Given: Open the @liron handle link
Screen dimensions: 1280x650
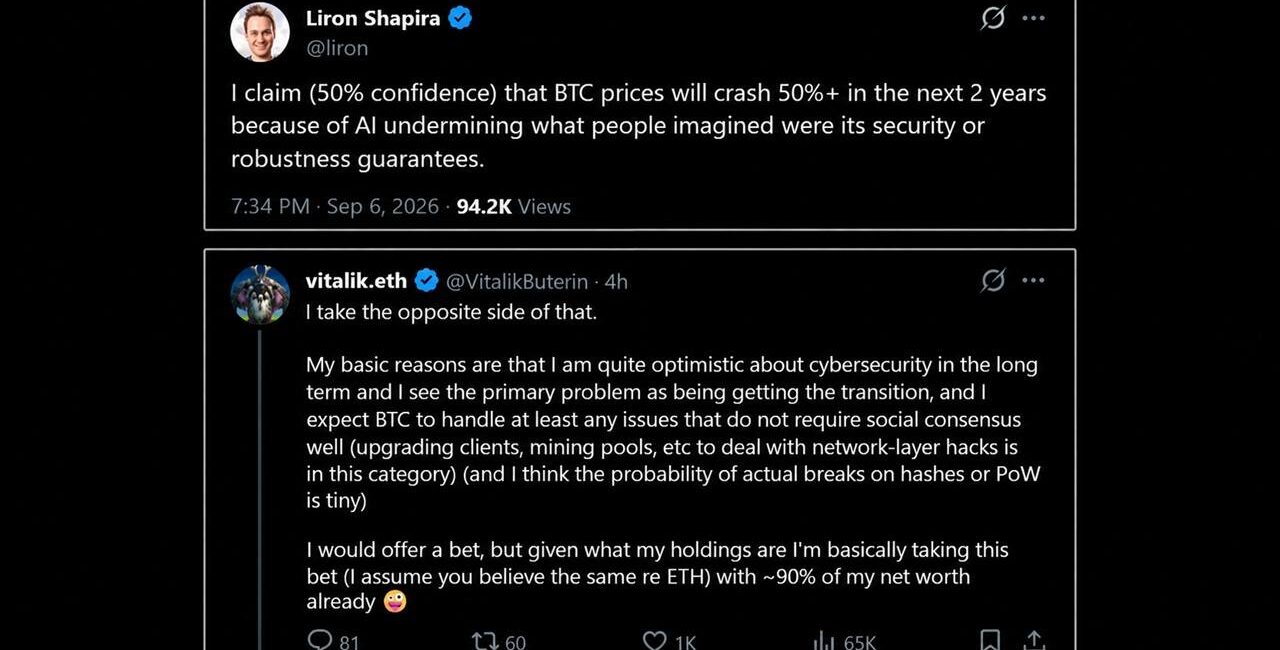Looking at the screenshot, I should [x=337, y=48].
